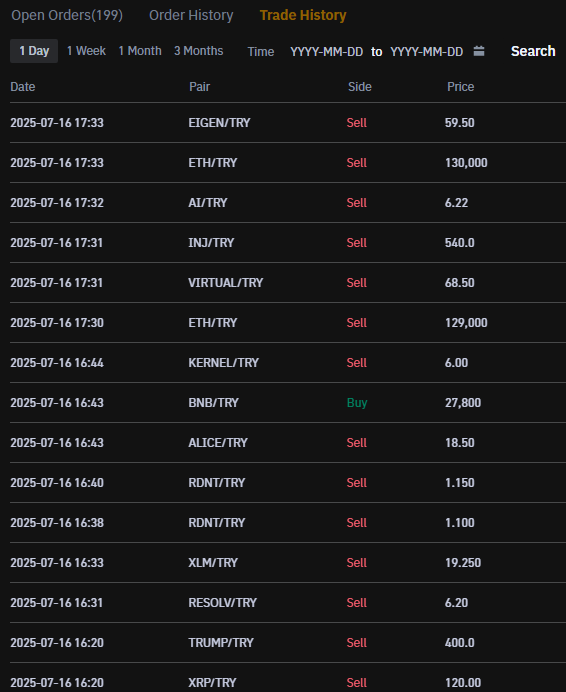Click the 68.50 price value

point(460,283)
